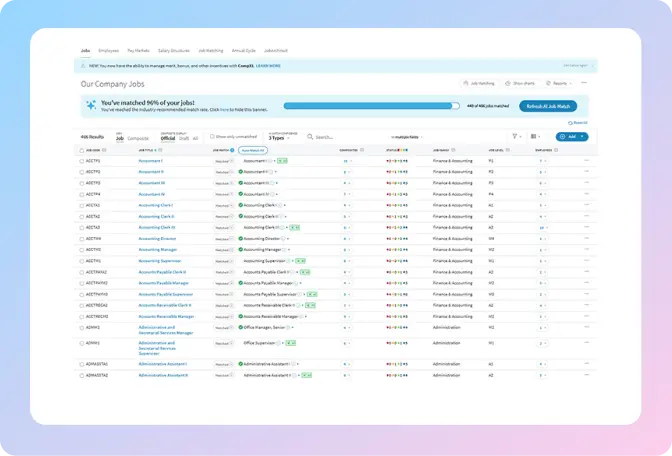
Task: Click the job match progress bar
Action: pyautogui.click(x=372, y=104)
